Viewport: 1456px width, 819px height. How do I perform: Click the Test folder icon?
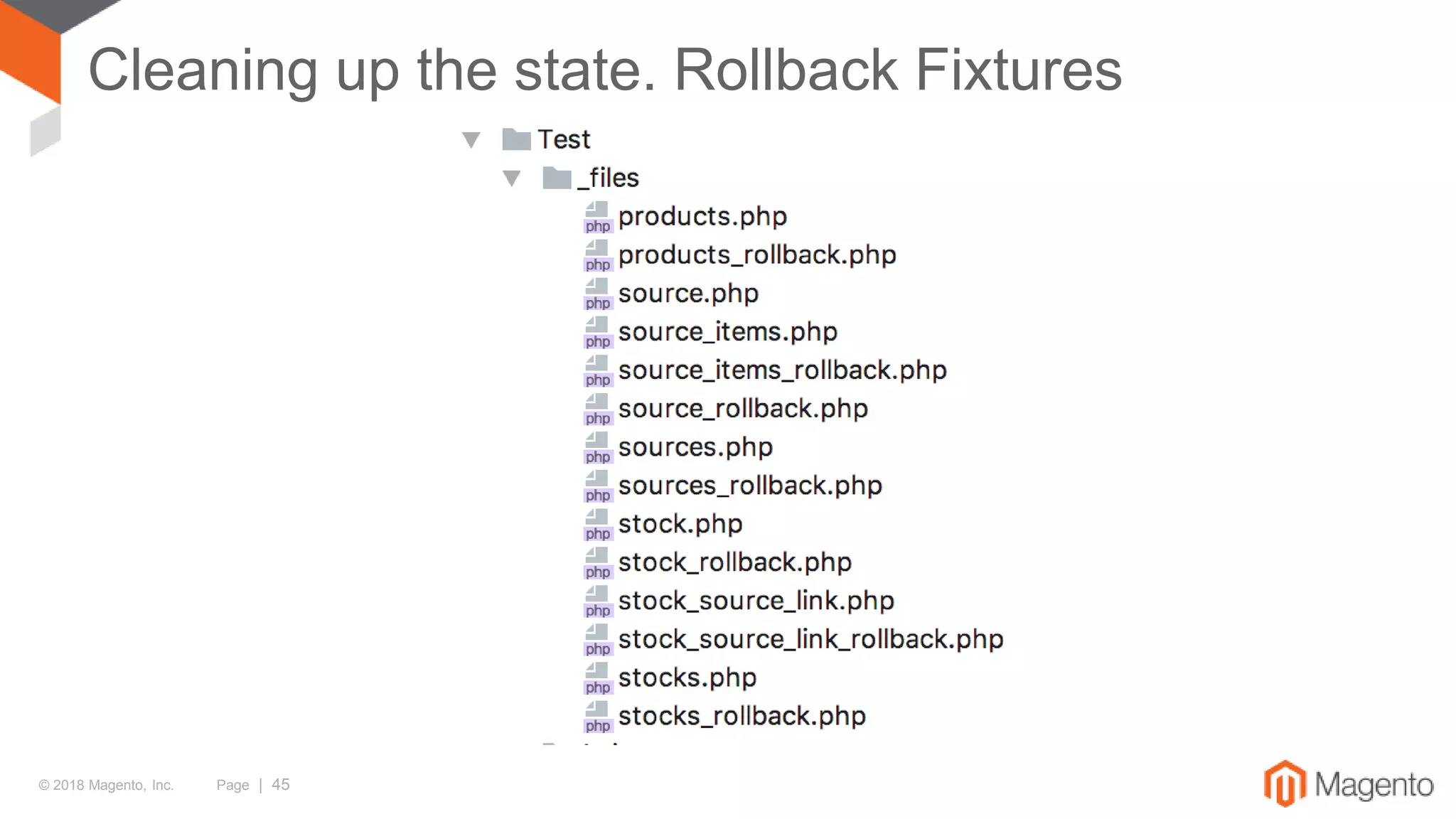click(516, 139)
